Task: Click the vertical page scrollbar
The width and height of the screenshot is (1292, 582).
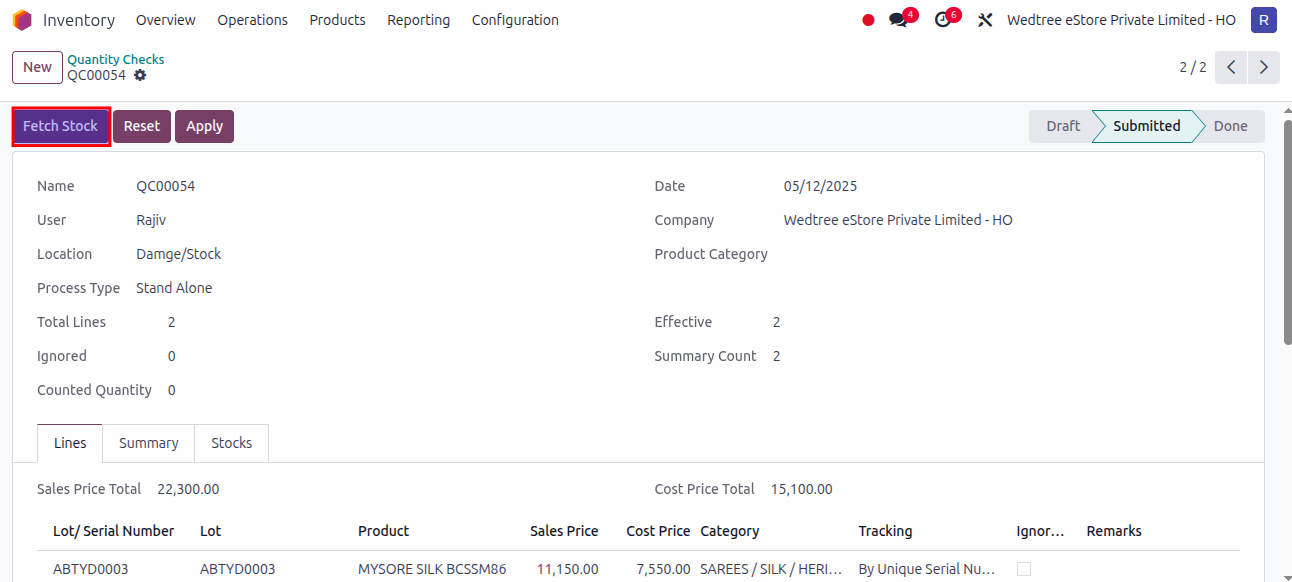Action: click(x=1285, y=300)
